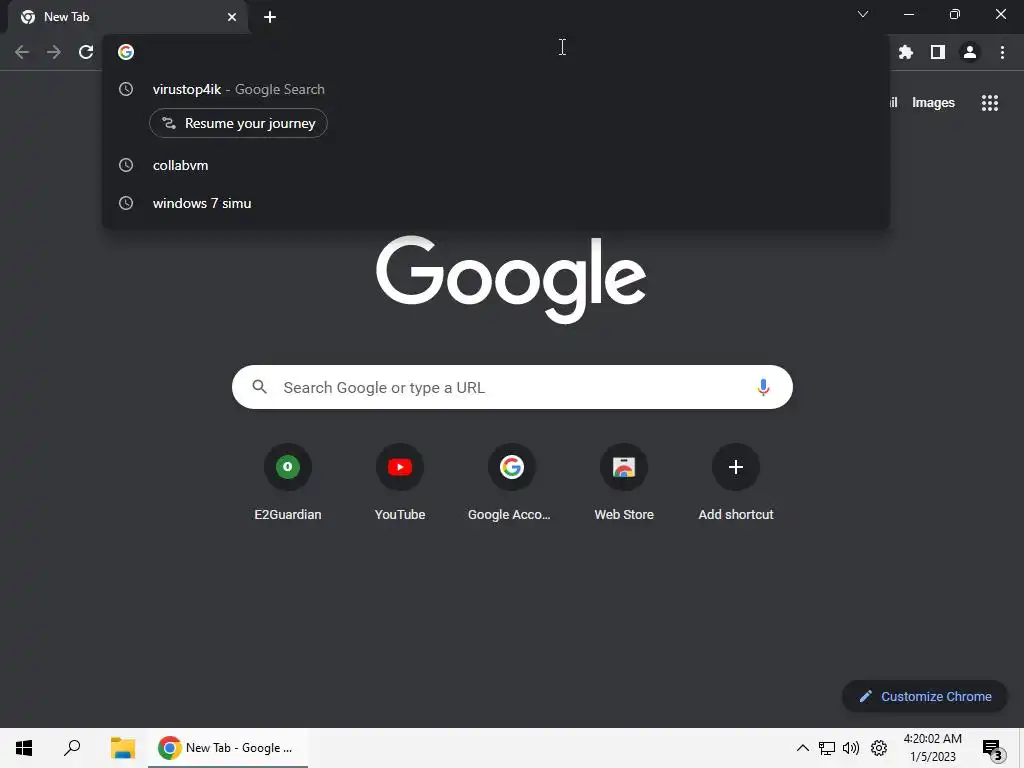The height and width of the screenshot is (768, 1024).
Task: Click the Google logo
Action: click(511, 280)
